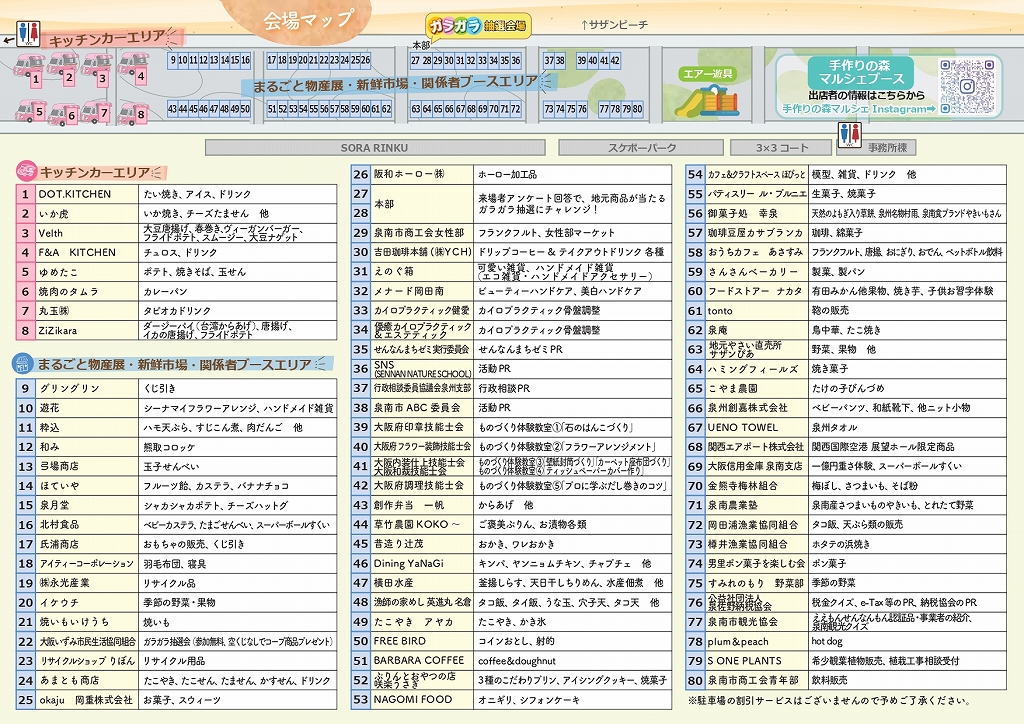Select kitchen car number 5 on the map
Viewport: 1024px width, 724px height.
tap(31, 112)
